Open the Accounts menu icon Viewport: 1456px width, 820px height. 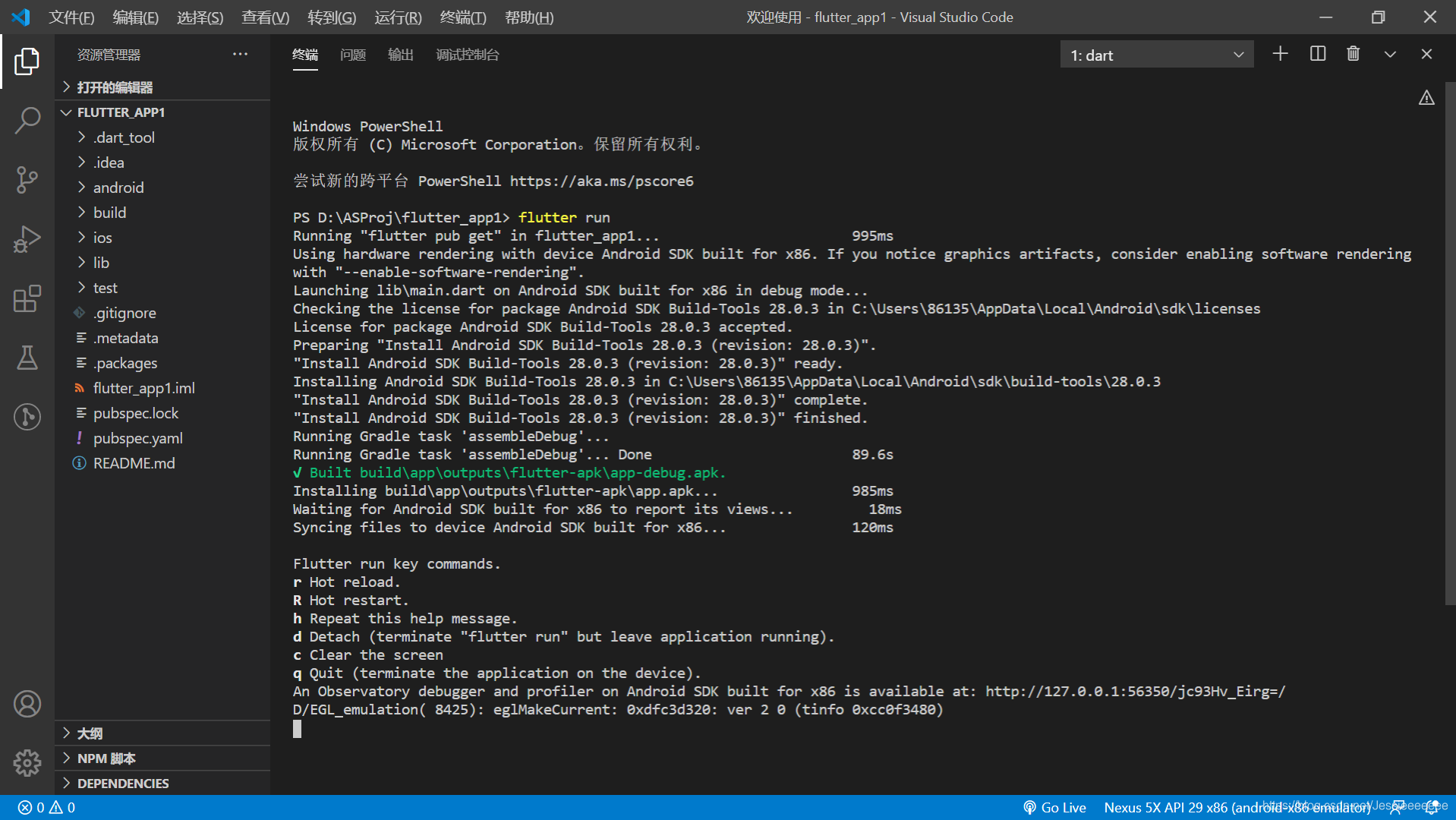[x=27, y=704]
